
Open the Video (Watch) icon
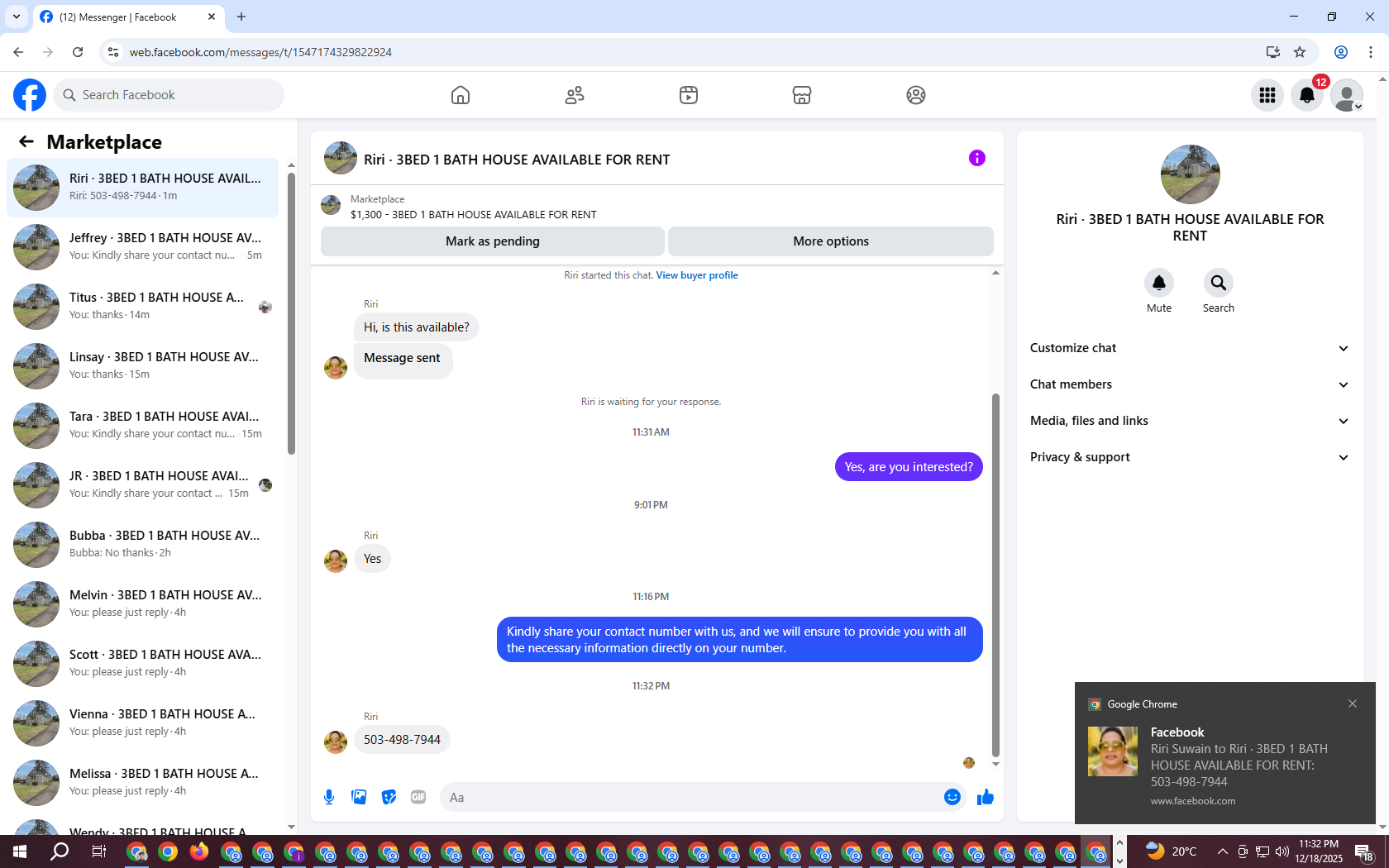(x=689, y=95)
